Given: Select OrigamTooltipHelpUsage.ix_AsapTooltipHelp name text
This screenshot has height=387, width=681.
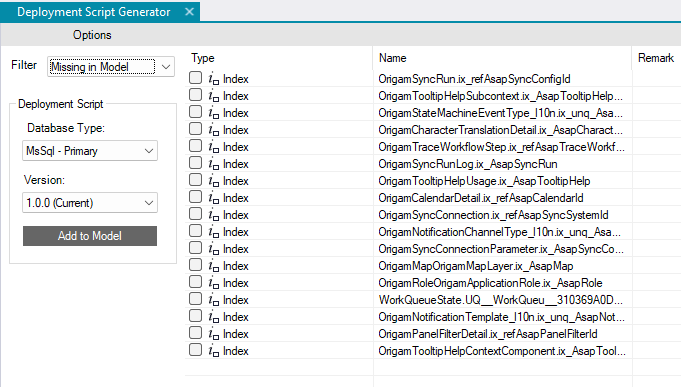Looking at the screenshot, I should click(x=484, y=181).
